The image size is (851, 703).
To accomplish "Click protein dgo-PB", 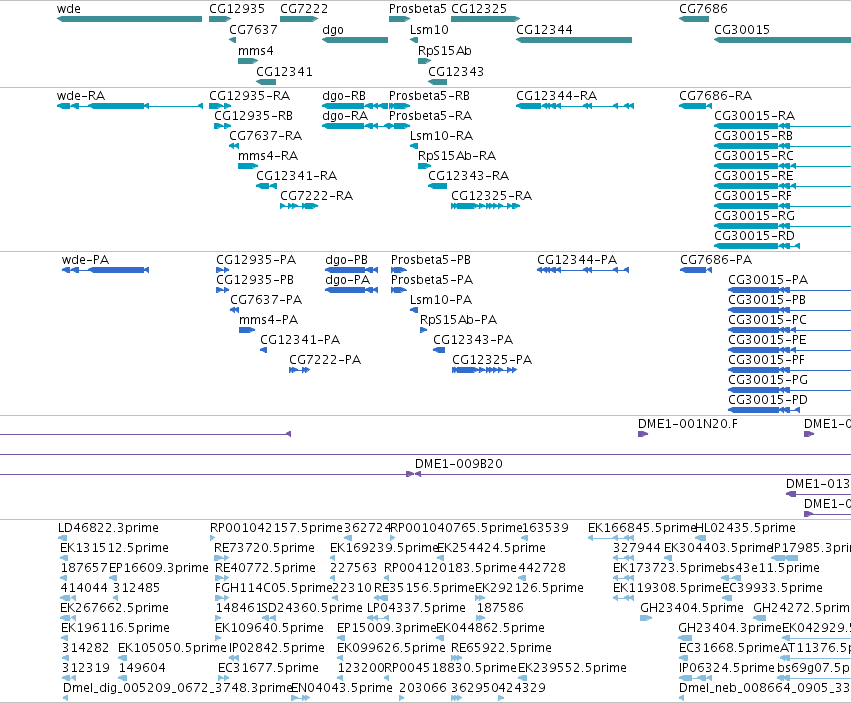I will coord(352,270).
